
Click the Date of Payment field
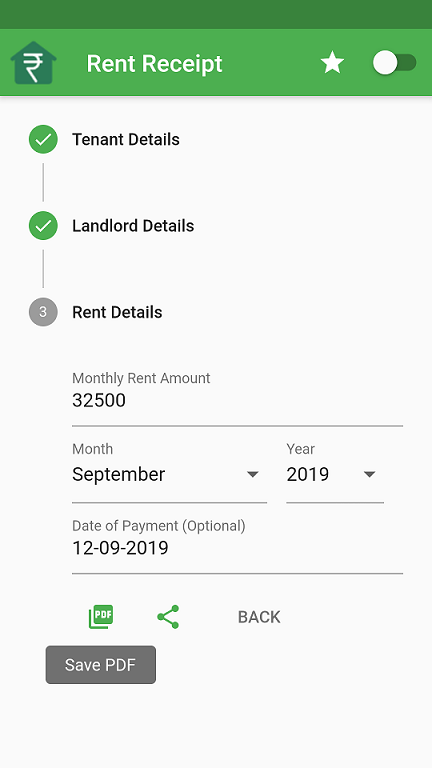(x=237, y=546)
